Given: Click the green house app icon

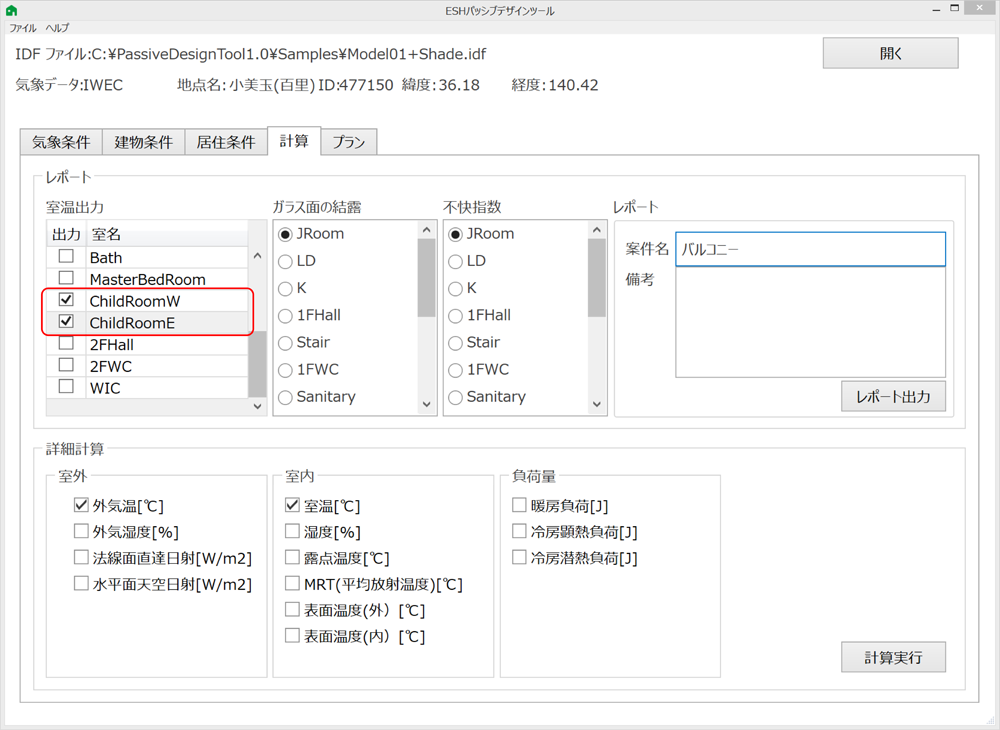Looking at the screenshot, I should coord(11,10).
